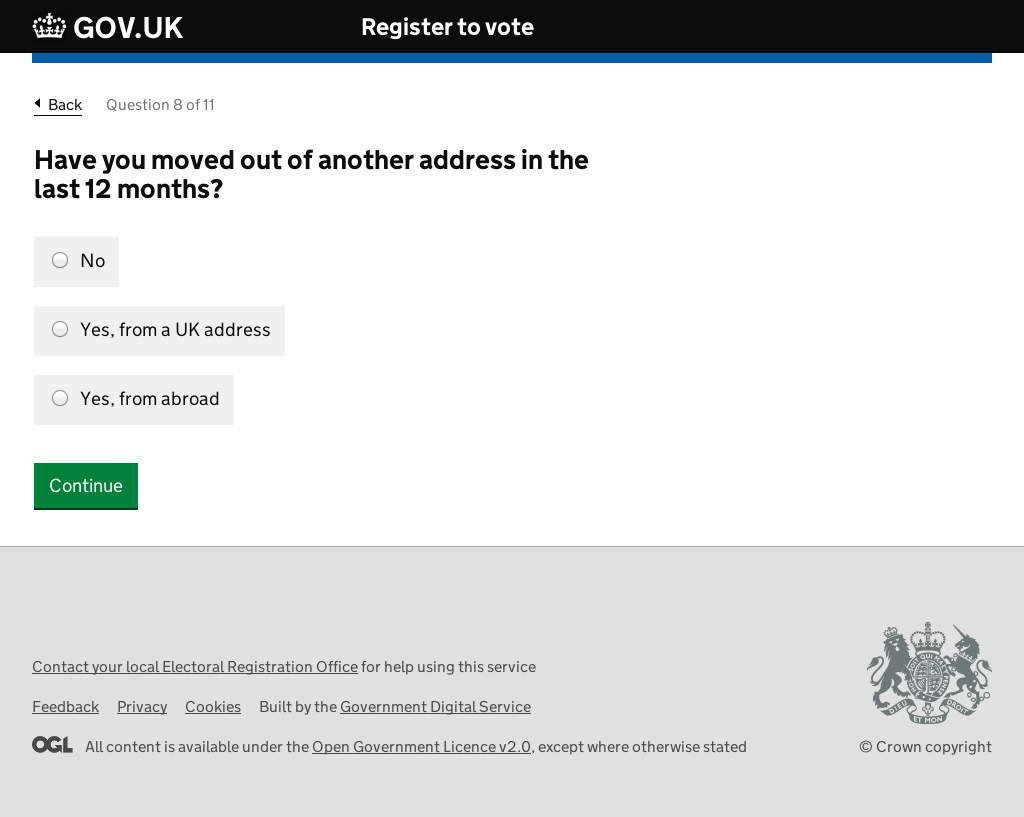The image size is (1024, 817).
Task: Click the Register to vote header title
Action: 447,27
